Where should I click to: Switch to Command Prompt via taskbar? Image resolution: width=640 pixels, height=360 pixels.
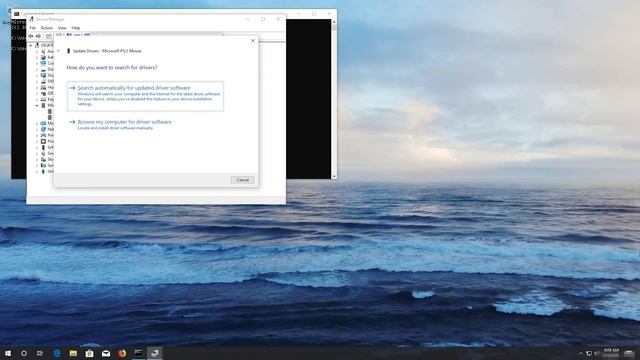coord(138,353)
